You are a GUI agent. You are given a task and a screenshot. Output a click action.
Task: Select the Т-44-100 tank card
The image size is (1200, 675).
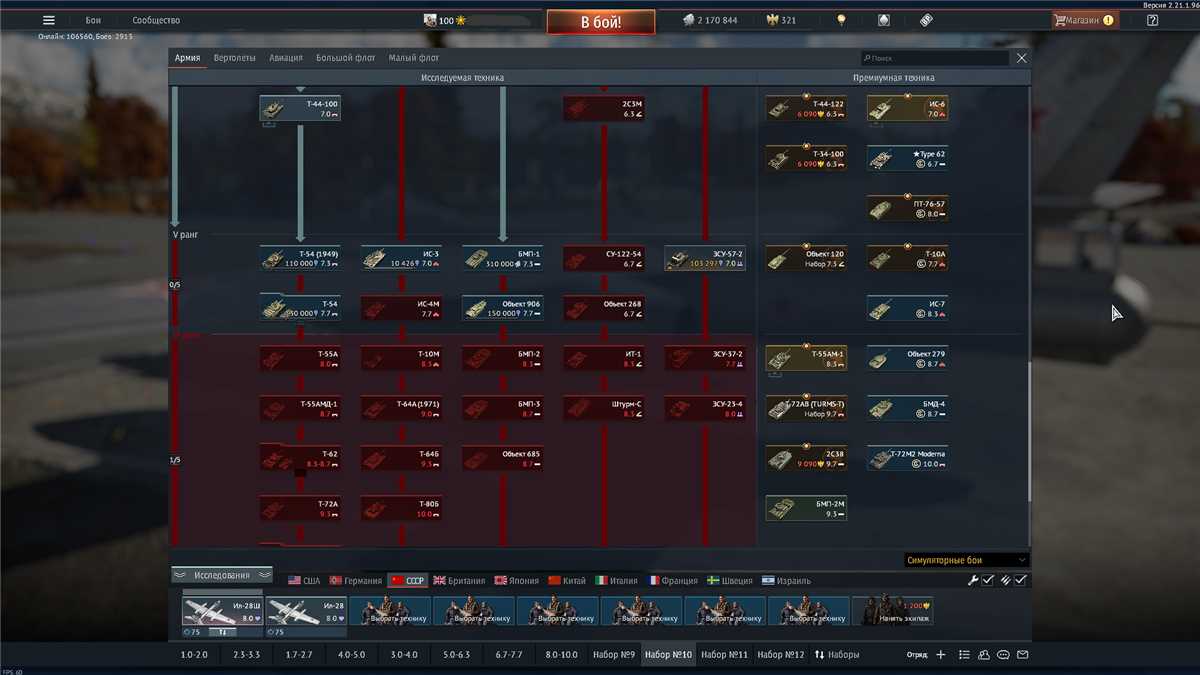click(300, 108)
